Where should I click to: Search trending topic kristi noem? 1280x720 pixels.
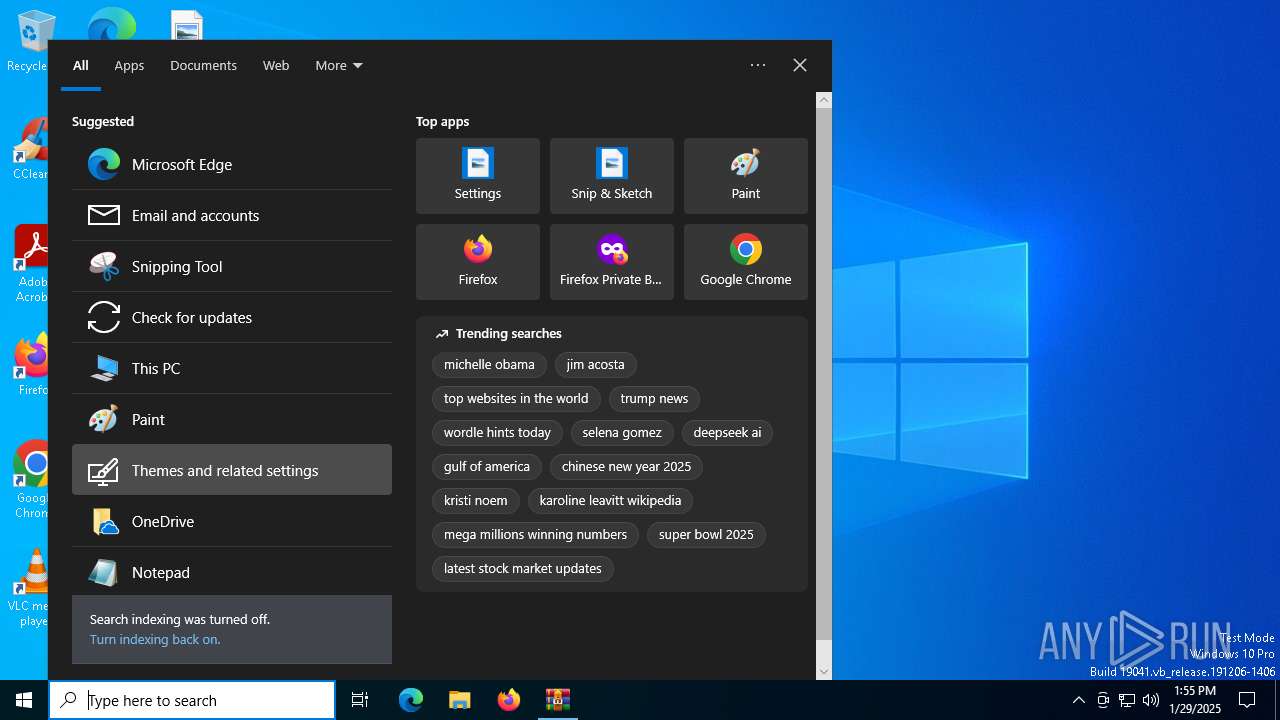tap(476, 501)
